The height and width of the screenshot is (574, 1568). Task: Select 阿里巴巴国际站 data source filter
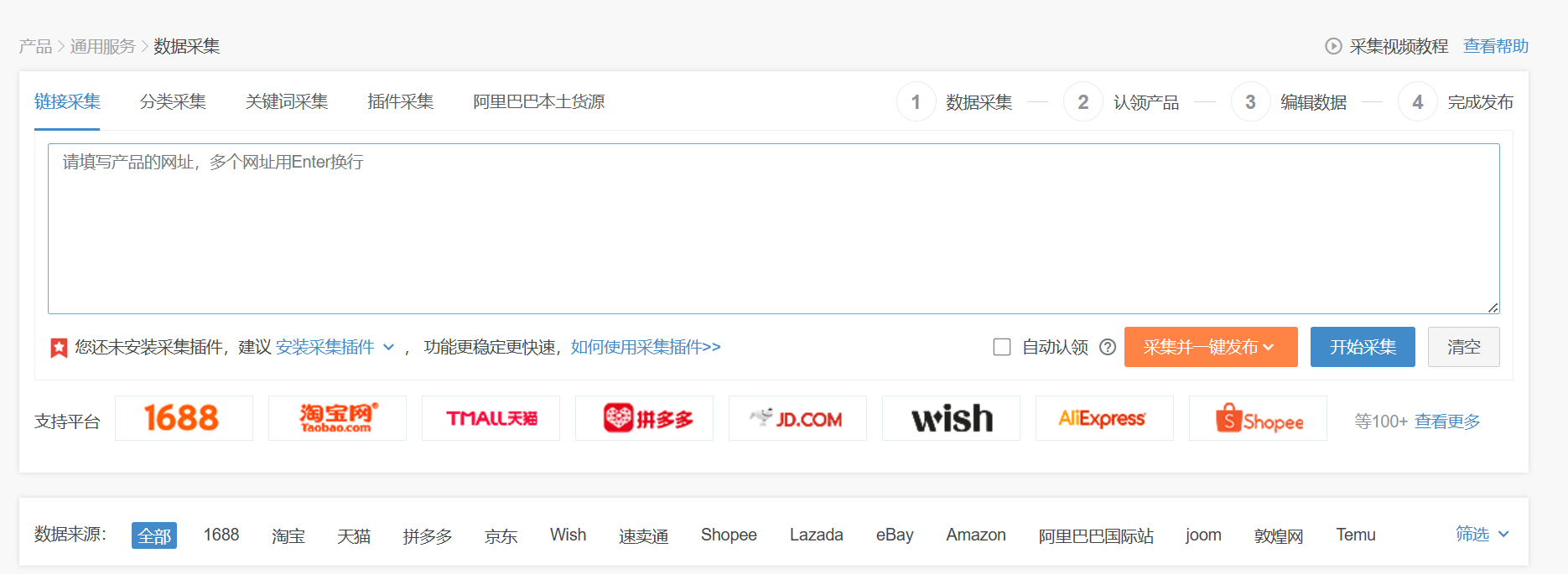pos(1096,535)
